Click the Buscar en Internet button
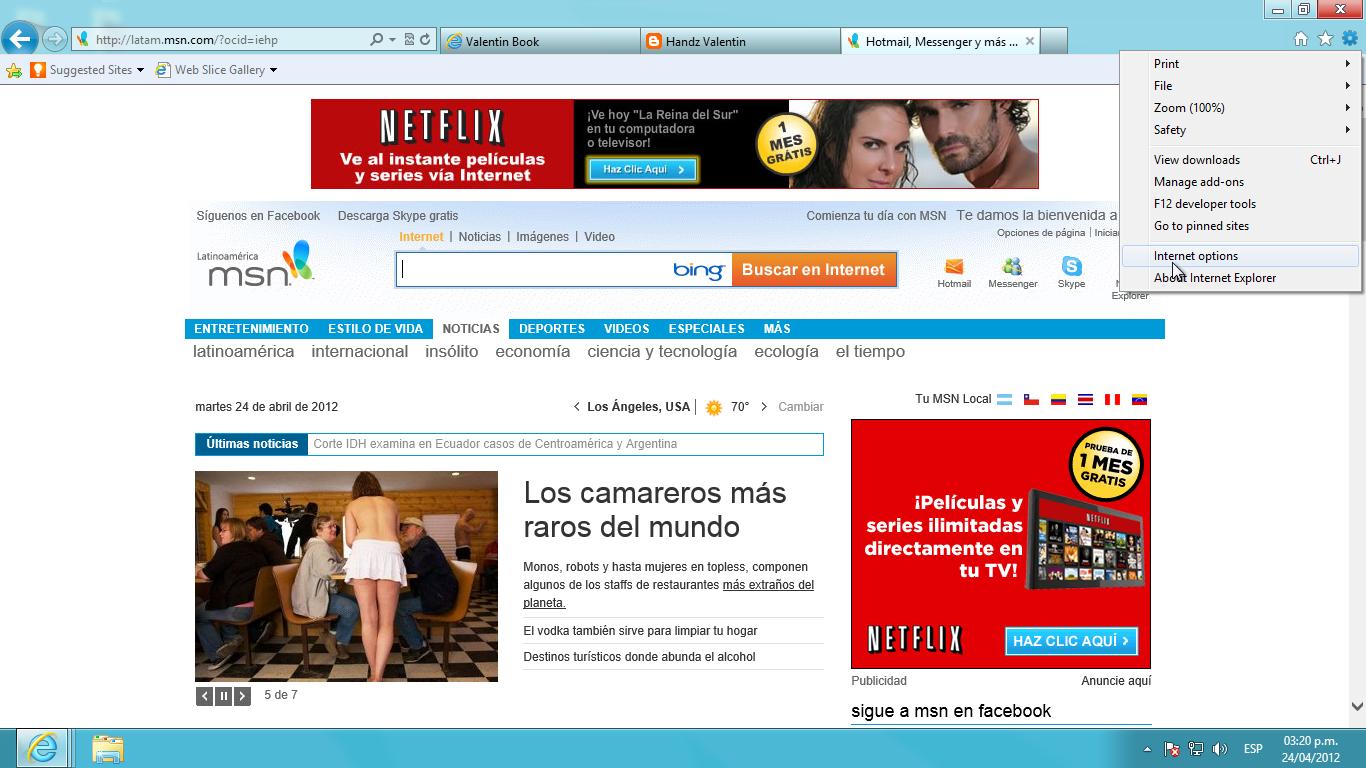1366x768 pixels. pyautogui.click(x=813, y=270)
